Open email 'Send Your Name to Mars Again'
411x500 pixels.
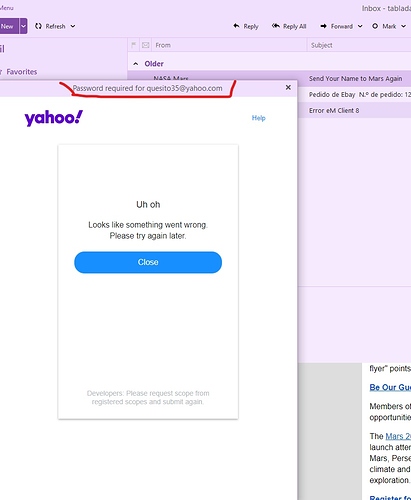pyautogui.click(x=355, y=79)
